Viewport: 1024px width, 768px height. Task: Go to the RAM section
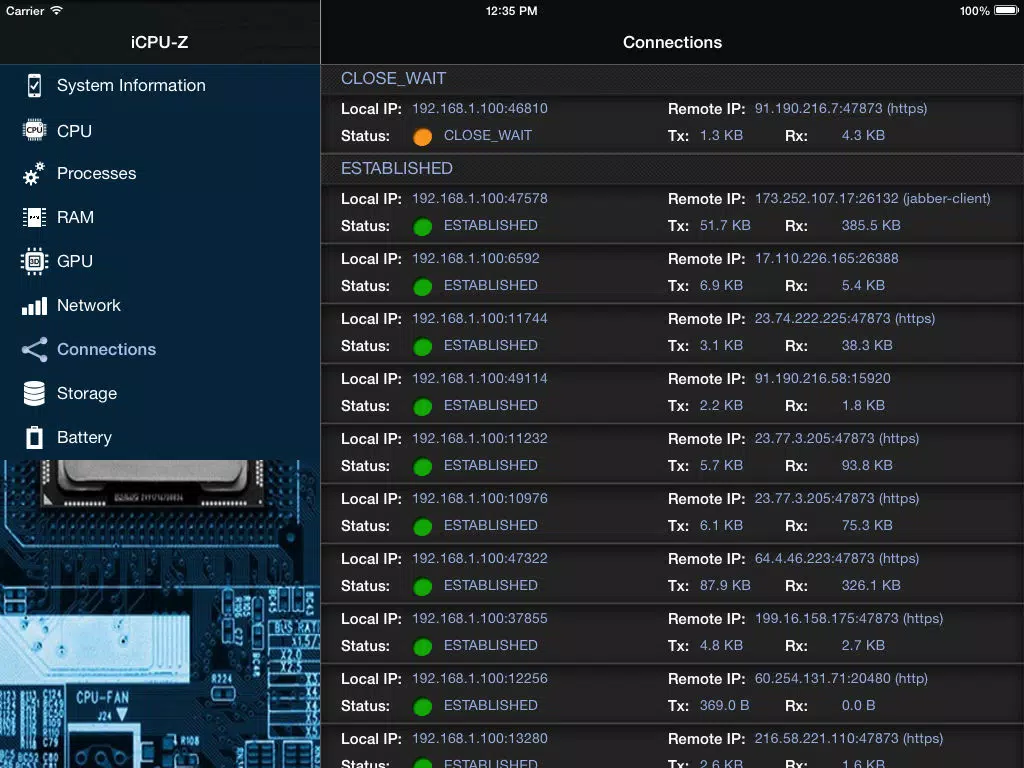pyautogui.click(x=160, y=217)
